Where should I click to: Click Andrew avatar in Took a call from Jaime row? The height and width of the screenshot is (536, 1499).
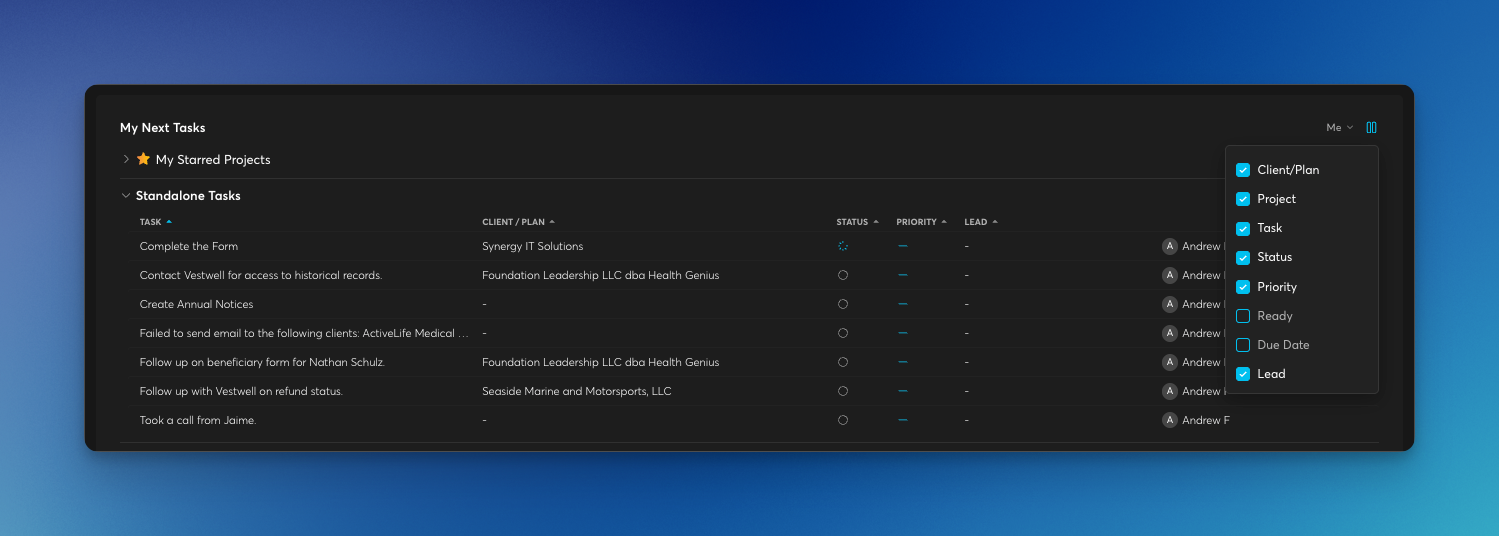tap(1170, 420)
